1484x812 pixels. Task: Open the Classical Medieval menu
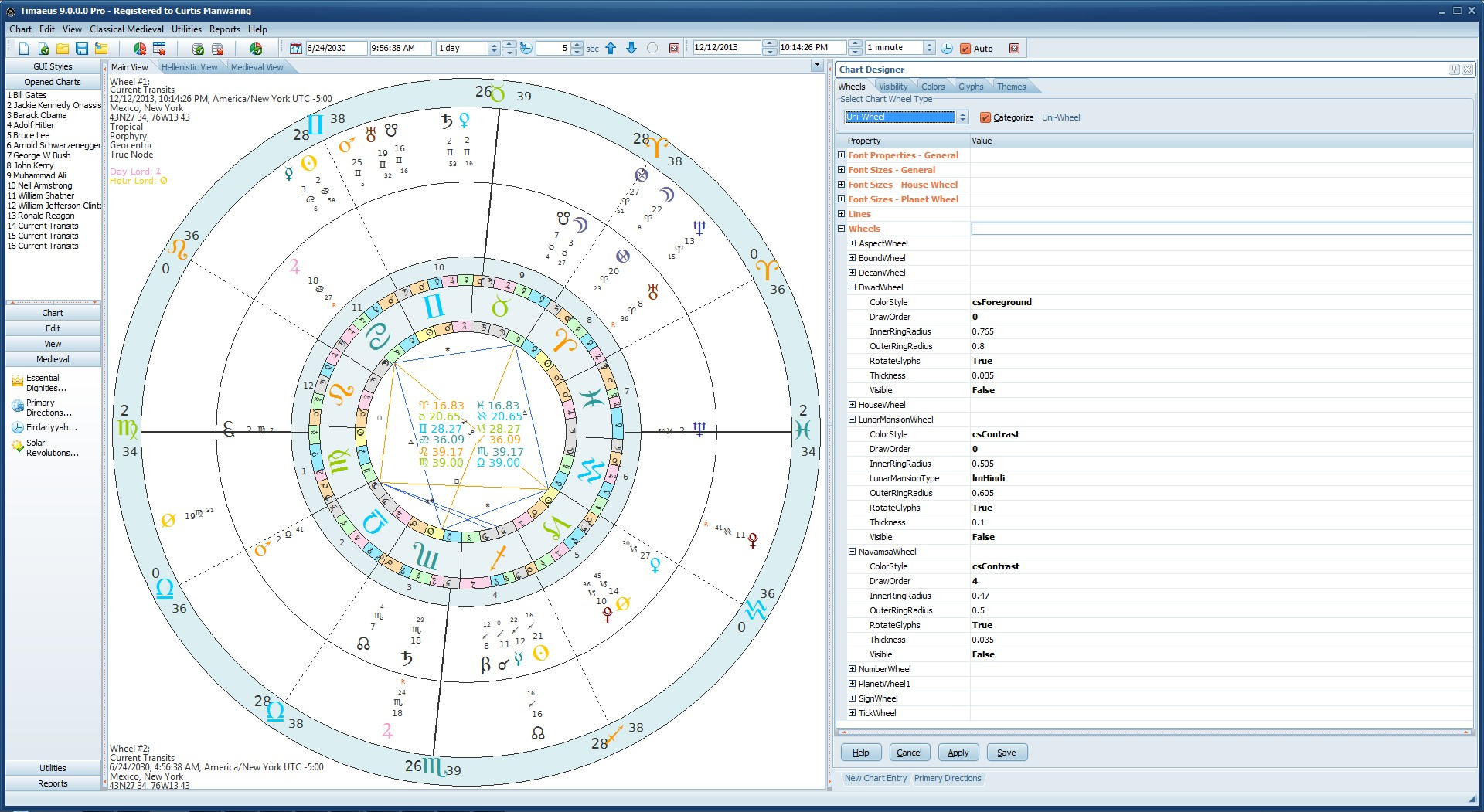click(x=127, y=29)
